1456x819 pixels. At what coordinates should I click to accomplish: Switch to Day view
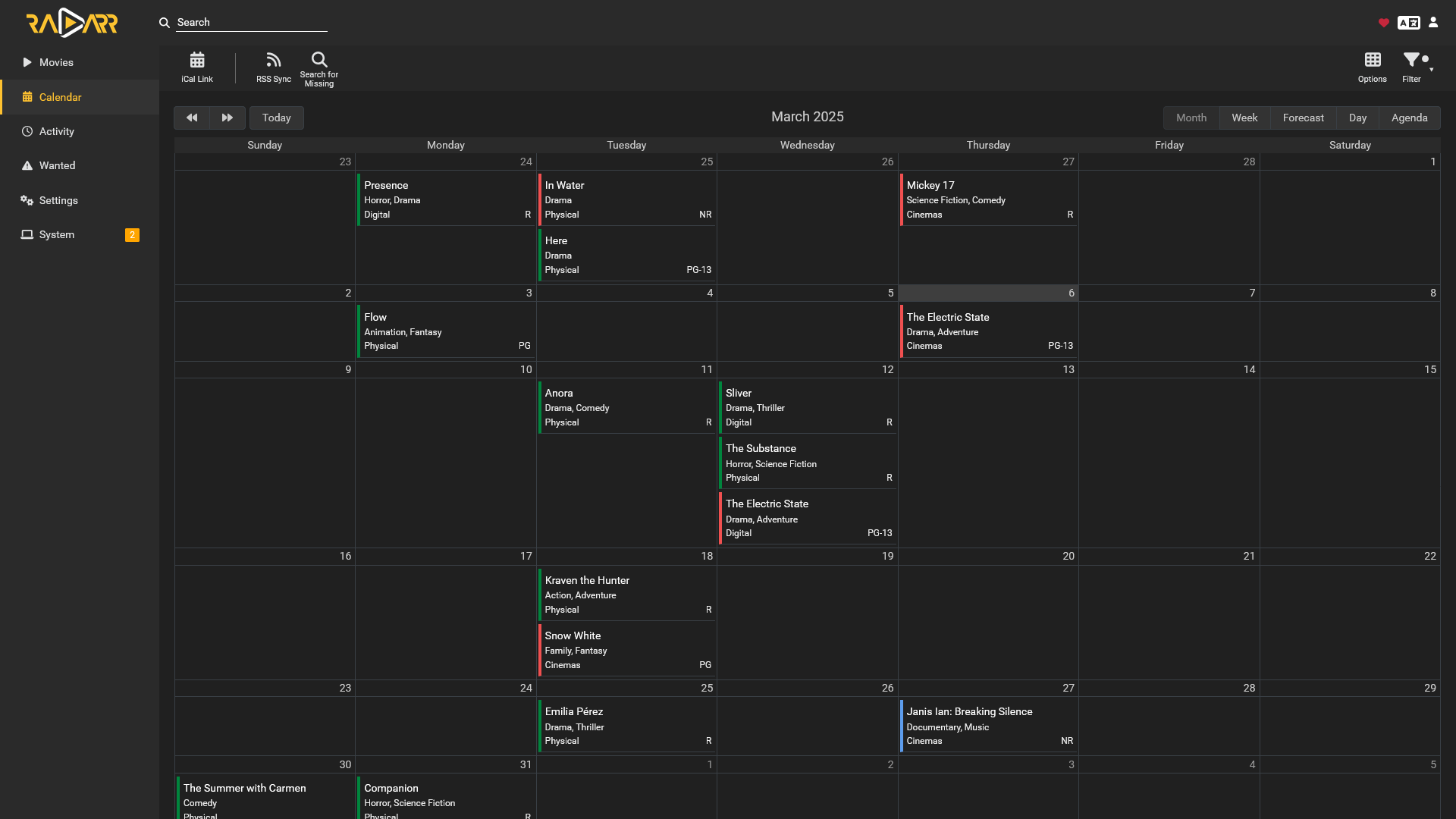[x=1358, y=118]
